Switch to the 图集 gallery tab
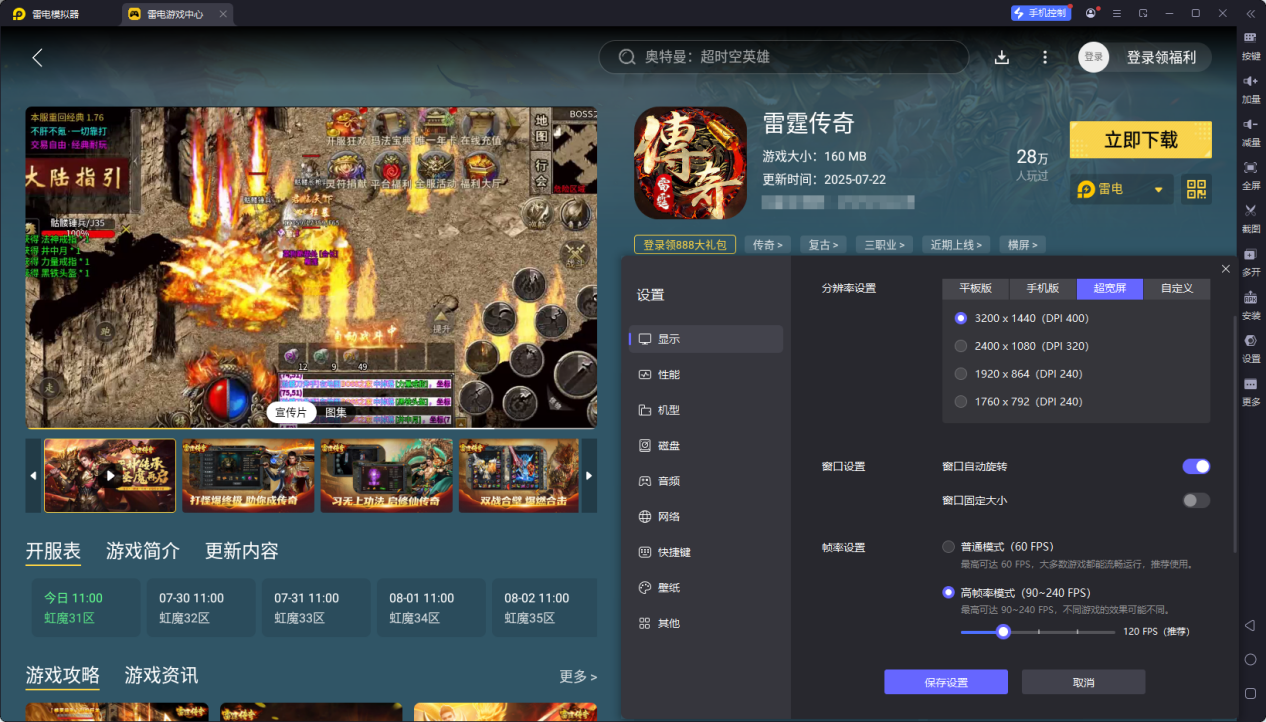The image size is (1266, 722). 336,412
